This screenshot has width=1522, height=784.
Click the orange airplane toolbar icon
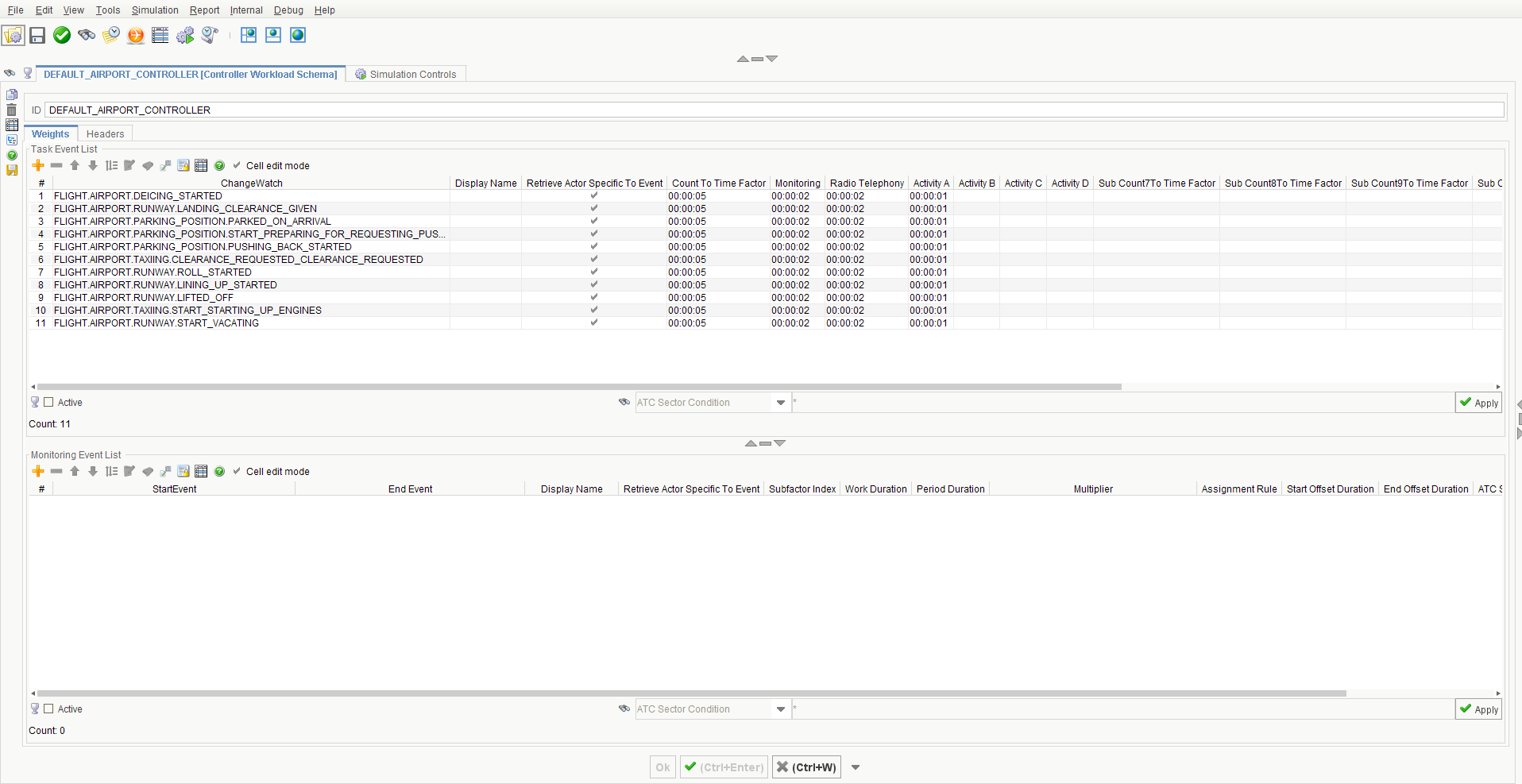[x=136, y=35]
